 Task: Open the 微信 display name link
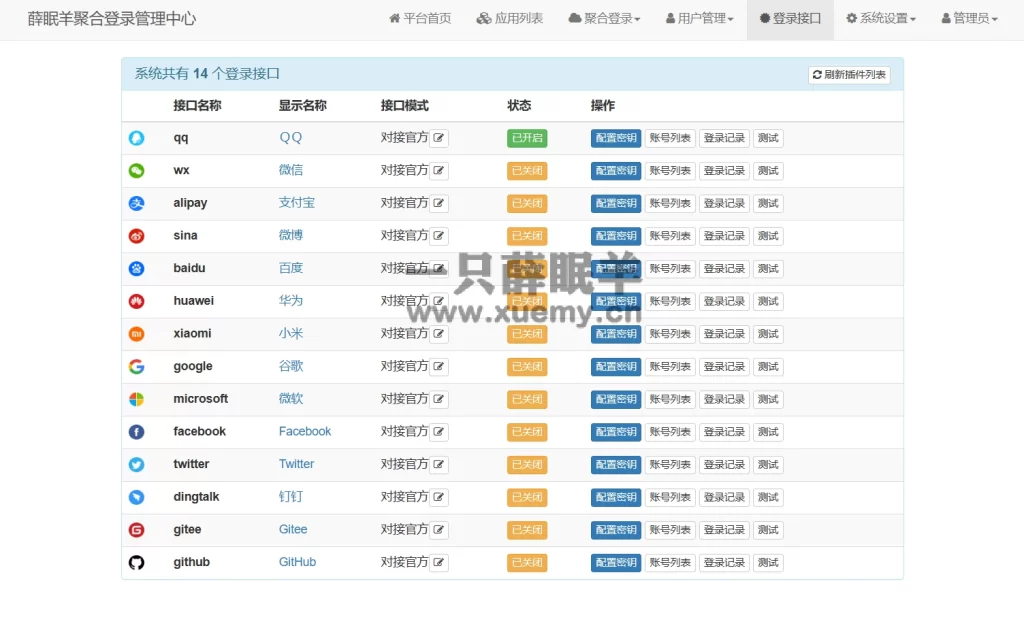coord(291,170)
